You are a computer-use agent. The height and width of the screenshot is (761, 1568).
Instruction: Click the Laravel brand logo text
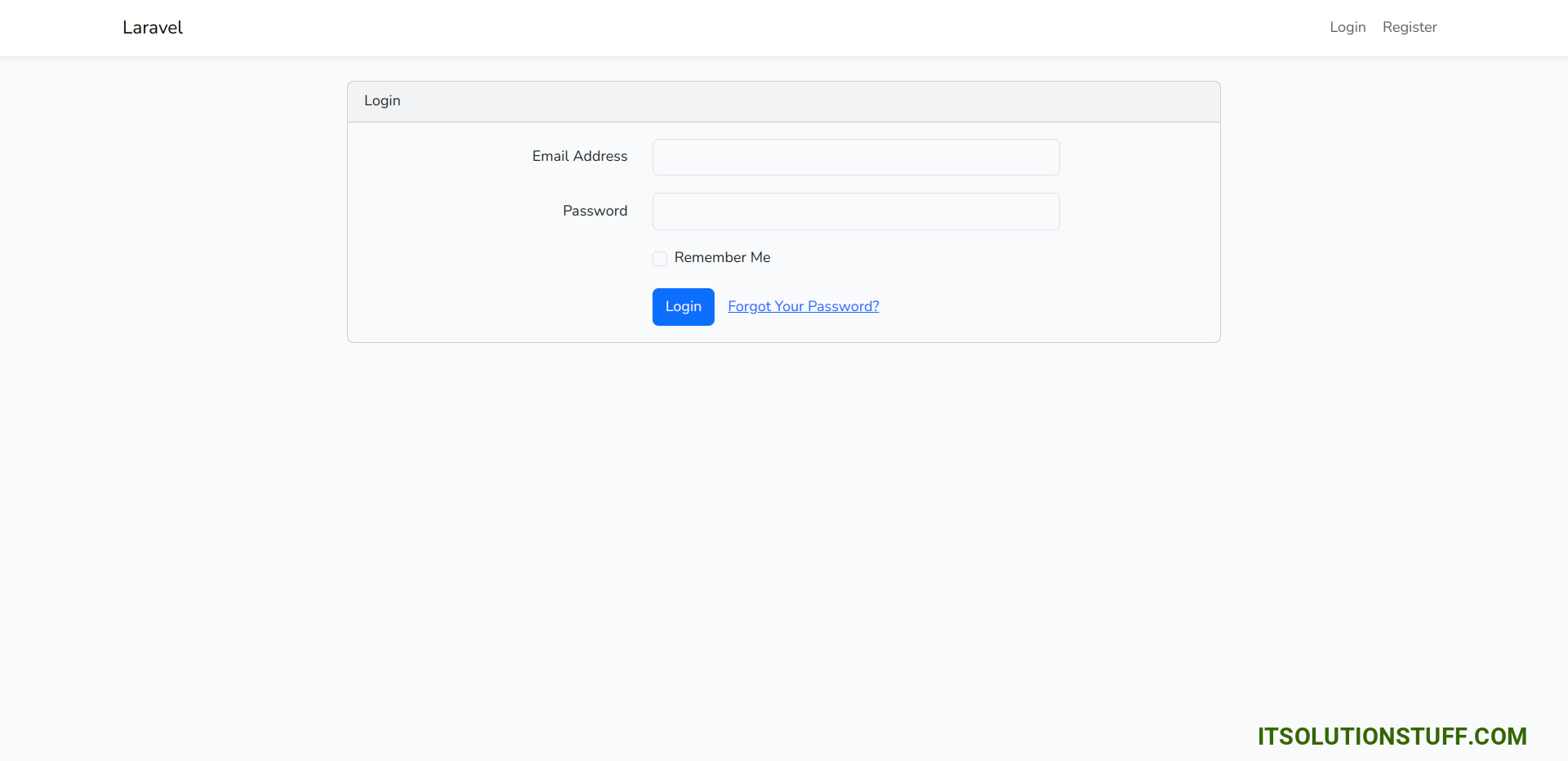[153, 28]
